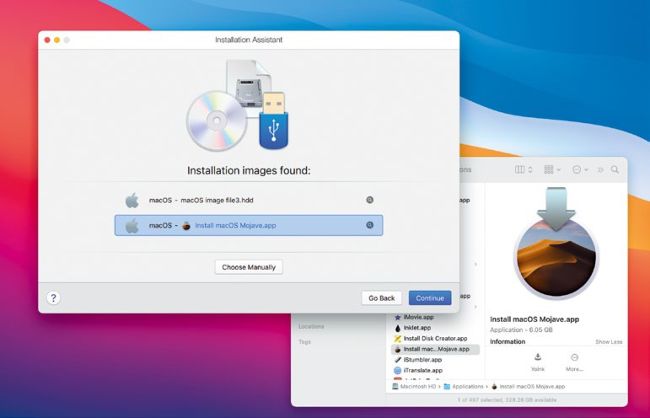Click the help question mark button
The image size is (650, 418).
click(54, 298)
